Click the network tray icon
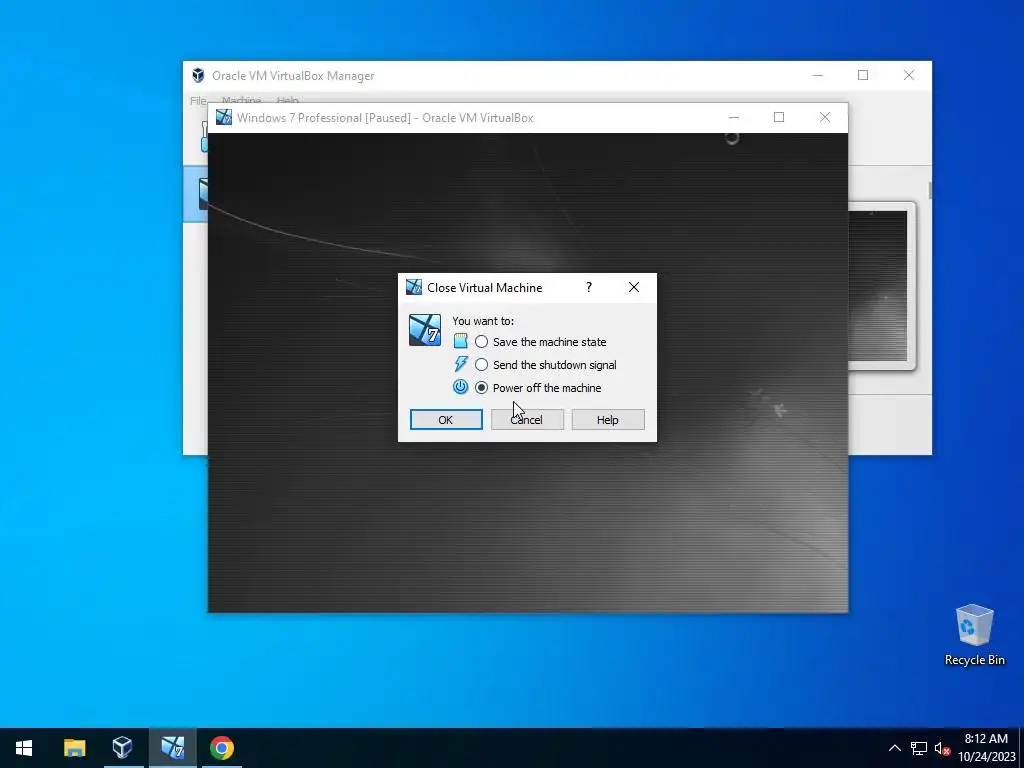Screen dimensions: 1024x768 919,748
